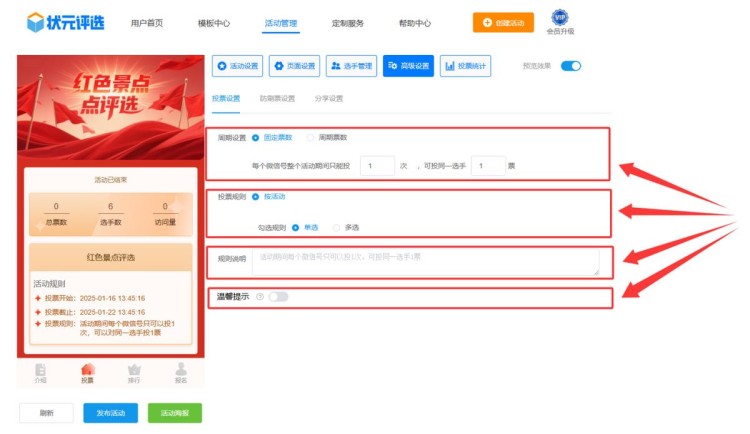Click the 报名 person icon in preview

point(181,370)
